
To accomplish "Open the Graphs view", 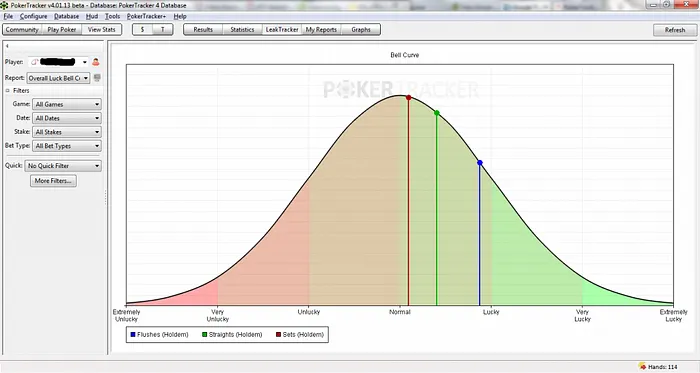I will tap(361, 29).
